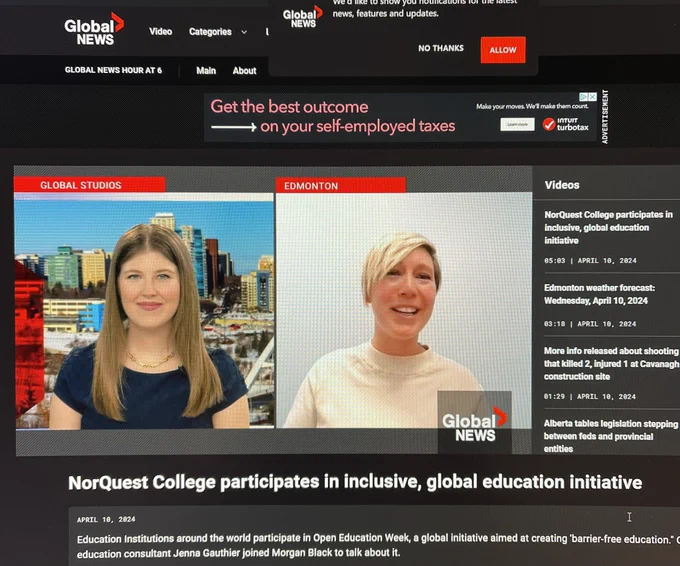The width and height of the screenshot is (680, 566).
Task: Close the ad with X icon
Action: (593, 97)
